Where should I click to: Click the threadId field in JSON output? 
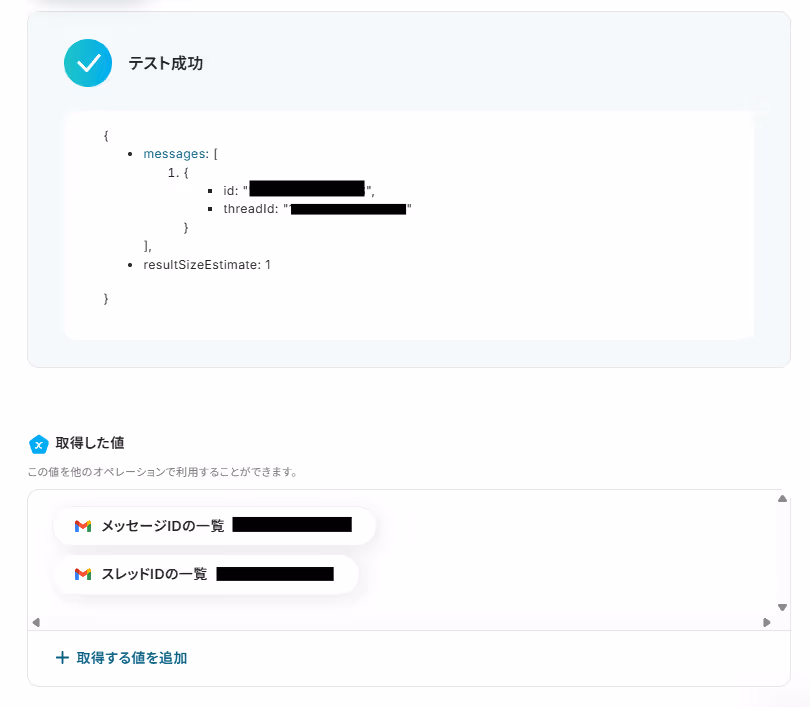coord(317,209)
